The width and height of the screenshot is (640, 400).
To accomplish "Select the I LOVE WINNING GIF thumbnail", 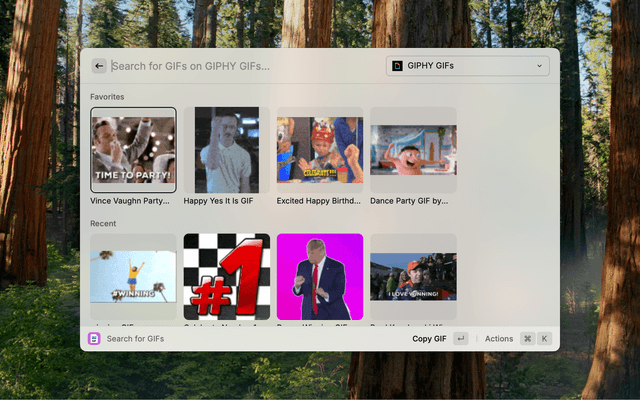I will point(413,277).
